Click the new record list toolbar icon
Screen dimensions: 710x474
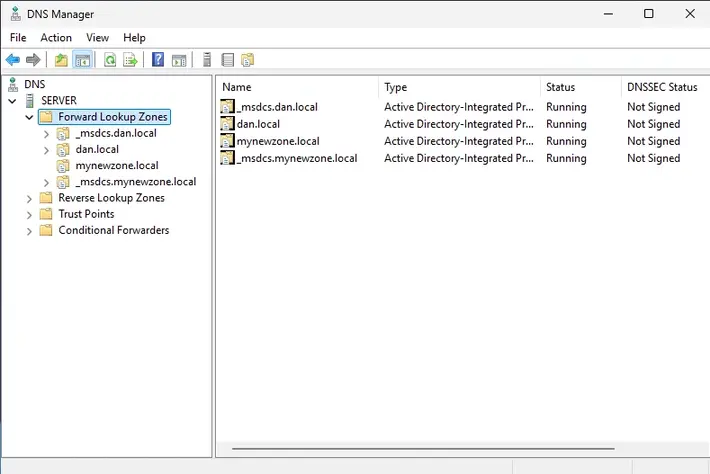[x=228, y=60]
